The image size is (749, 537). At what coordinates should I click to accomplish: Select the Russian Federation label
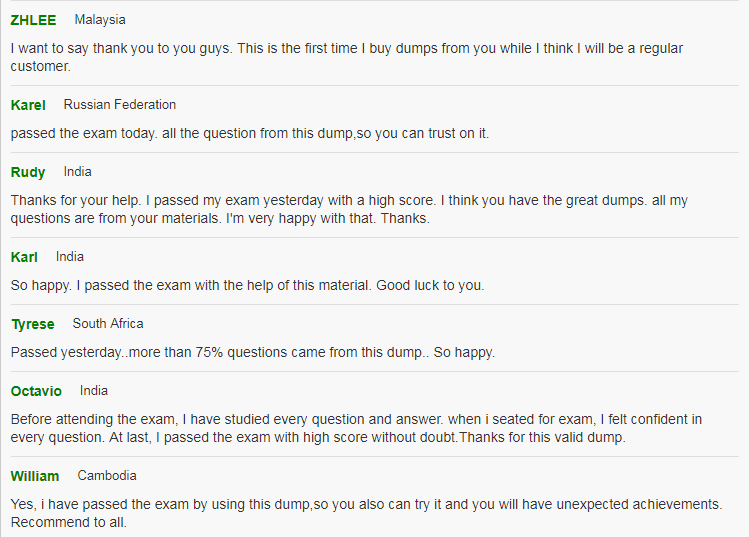coord(120,105)
